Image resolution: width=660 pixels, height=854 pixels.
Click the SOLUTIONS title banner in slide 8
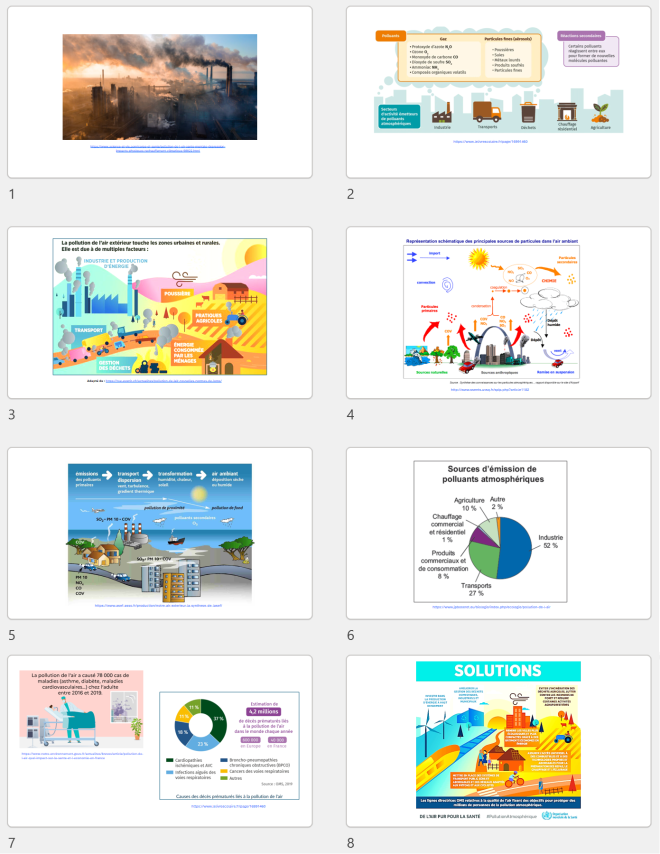click(497, 670)
